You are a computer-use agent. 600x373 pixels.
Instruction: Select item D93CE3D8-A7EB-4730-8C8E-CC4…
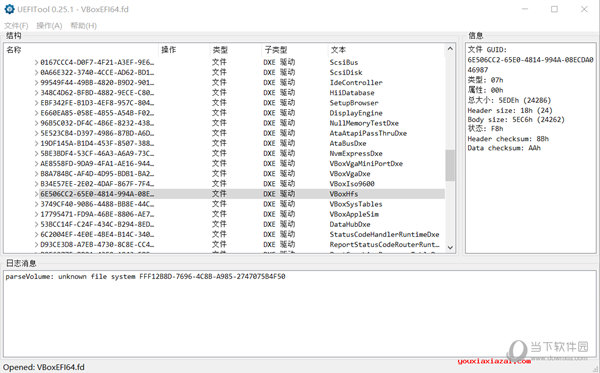point(97,245)
